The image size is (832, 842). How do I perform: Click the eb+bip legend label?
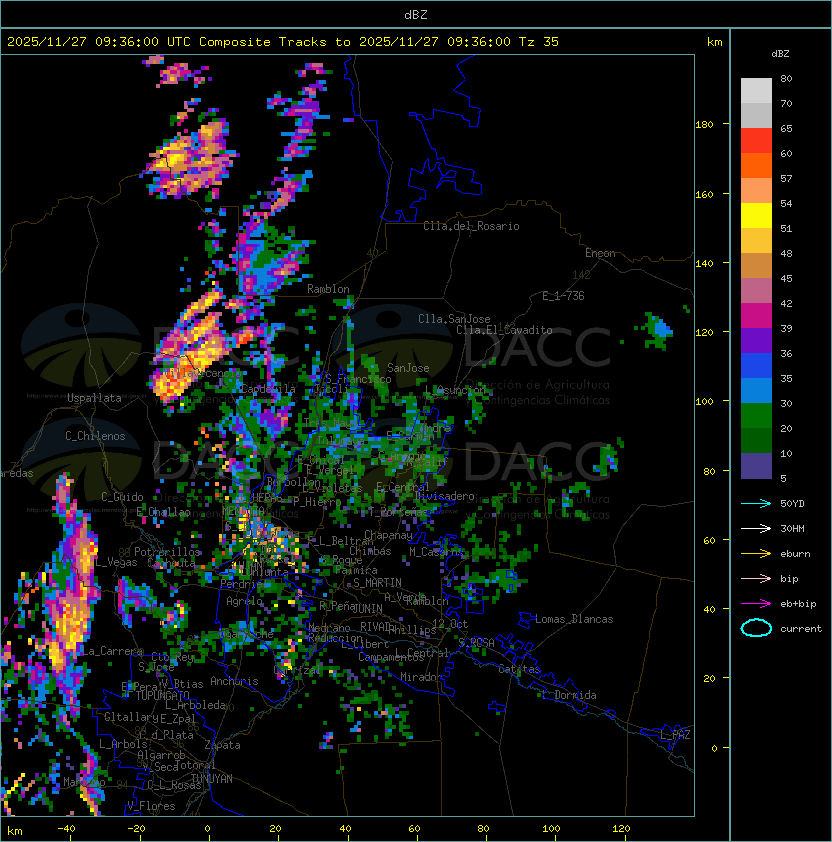click(x=798, y=604)
